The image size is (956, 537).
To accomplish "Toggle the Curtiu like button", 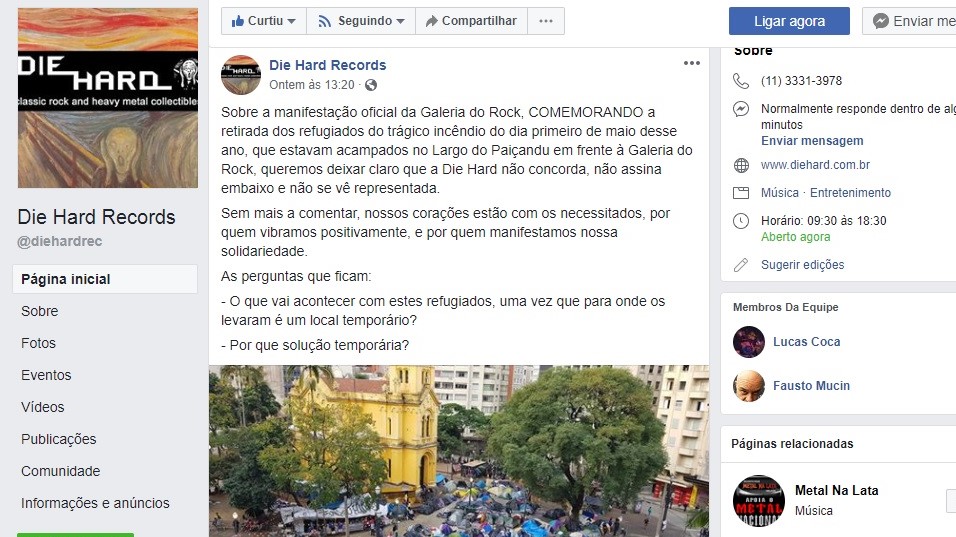I will 263,21.
